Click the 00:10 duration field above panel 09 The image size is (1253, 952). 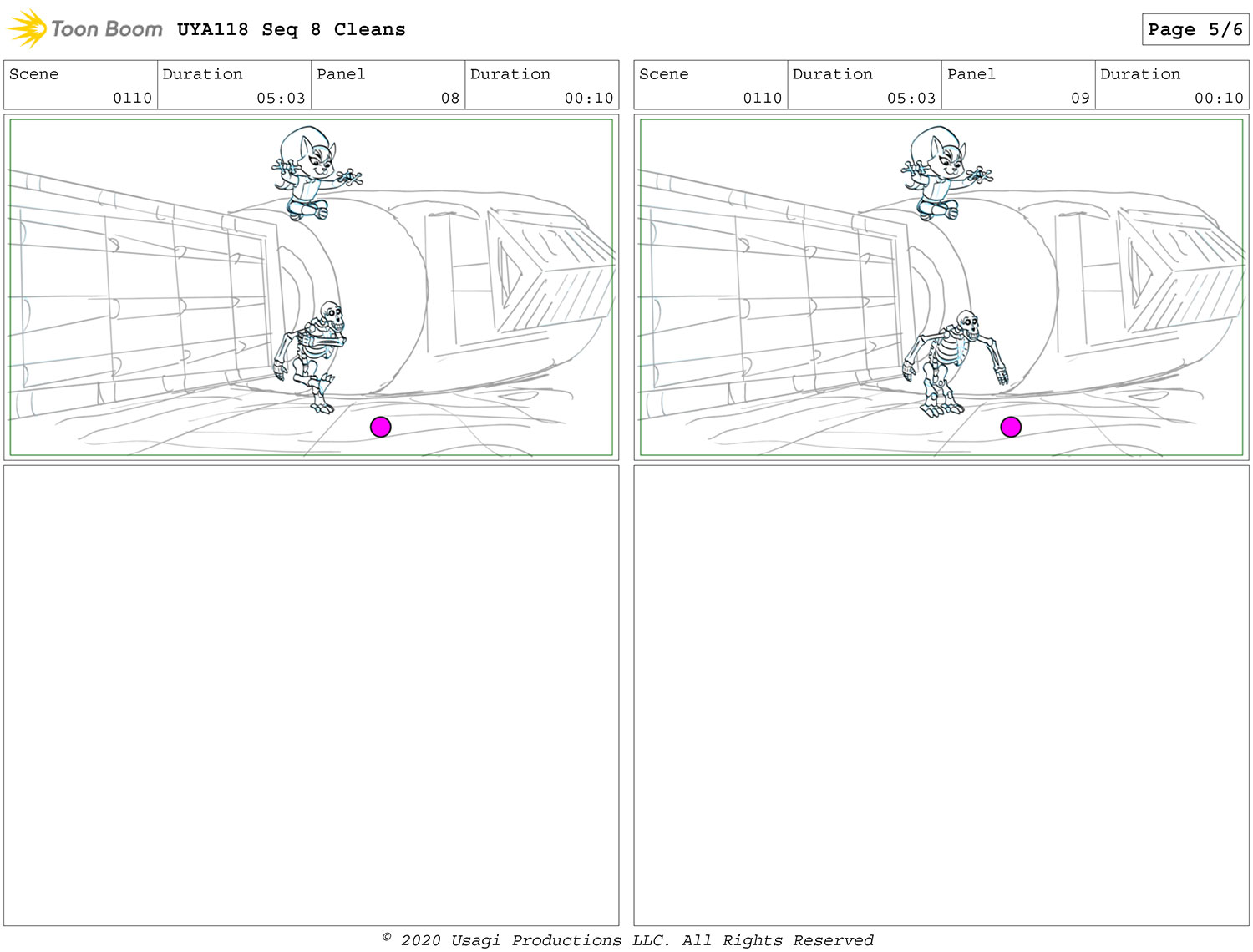(x=1172, y=85)
